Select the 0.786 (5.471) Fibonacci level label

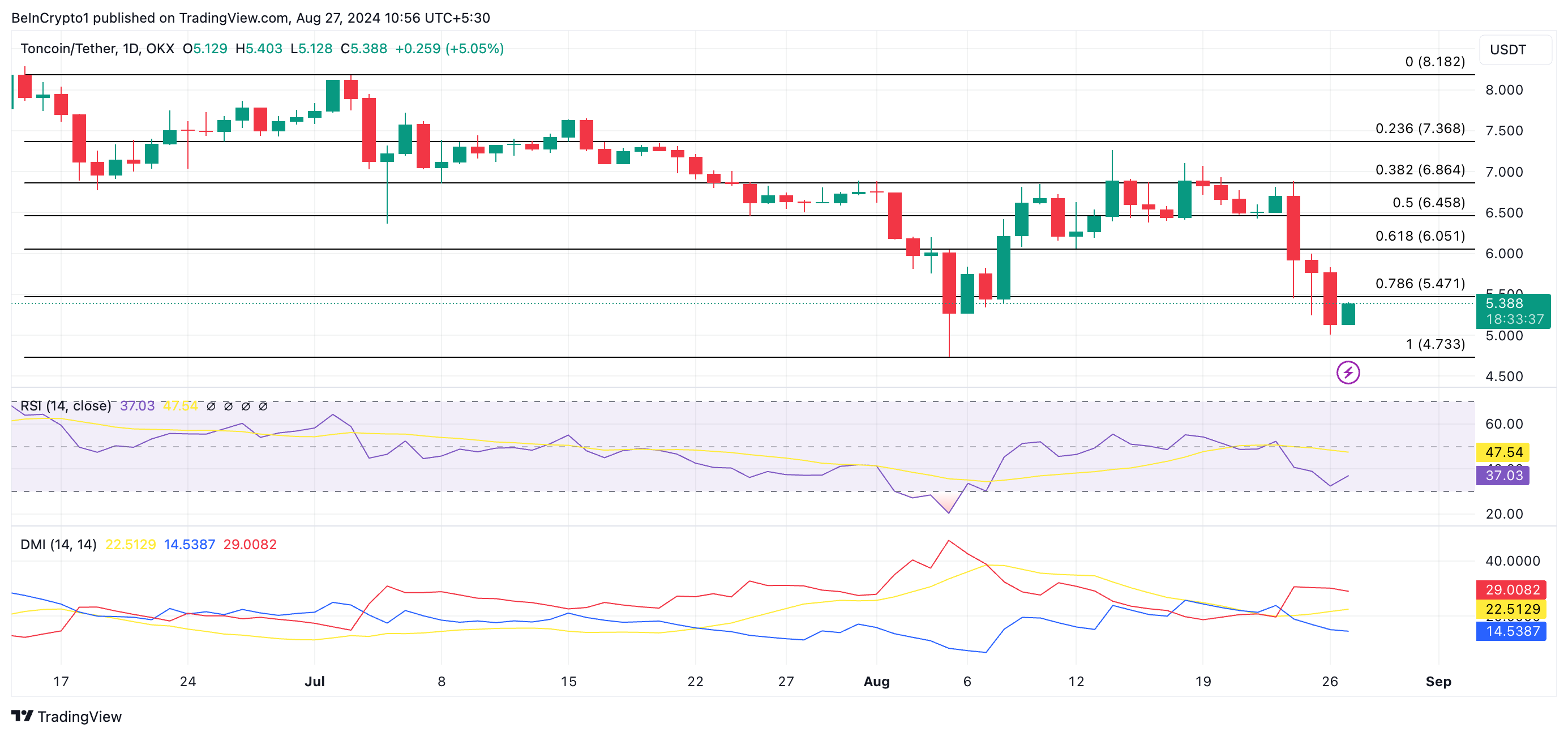tap(1420, 284)
